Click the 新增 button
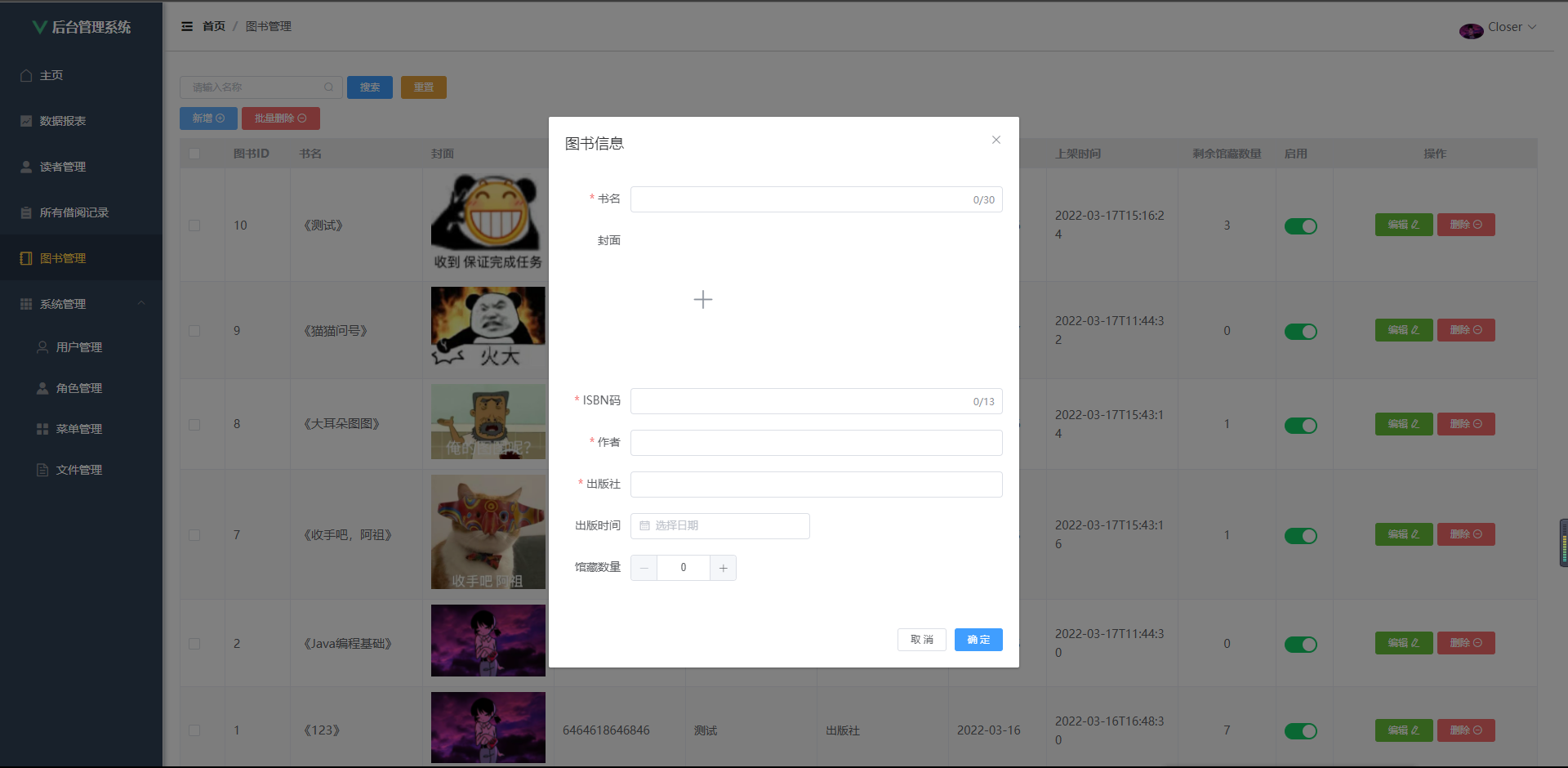The image size is (1568, 768). click(x=208, y=118)
